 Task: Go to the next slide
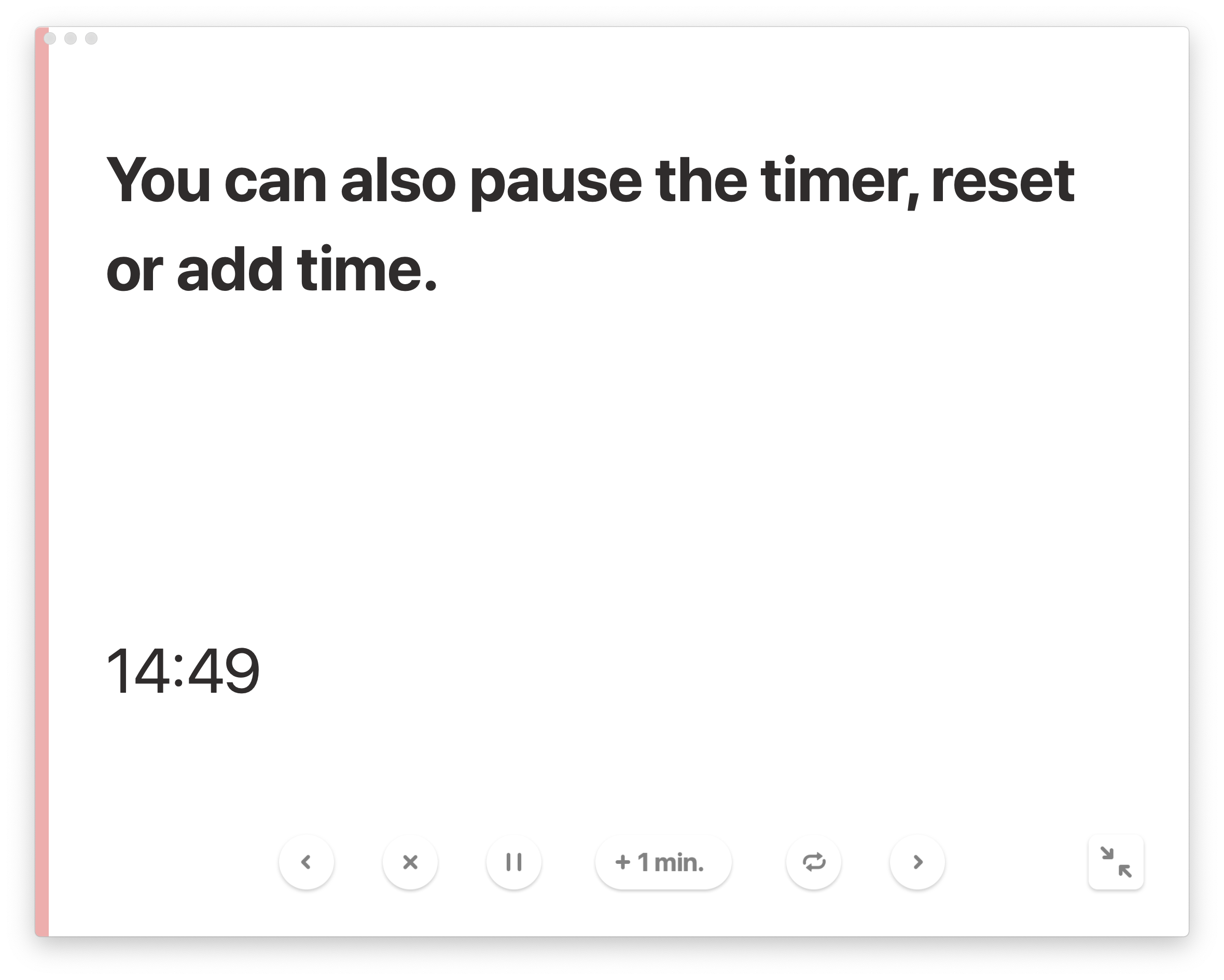[x=917, y=862]
